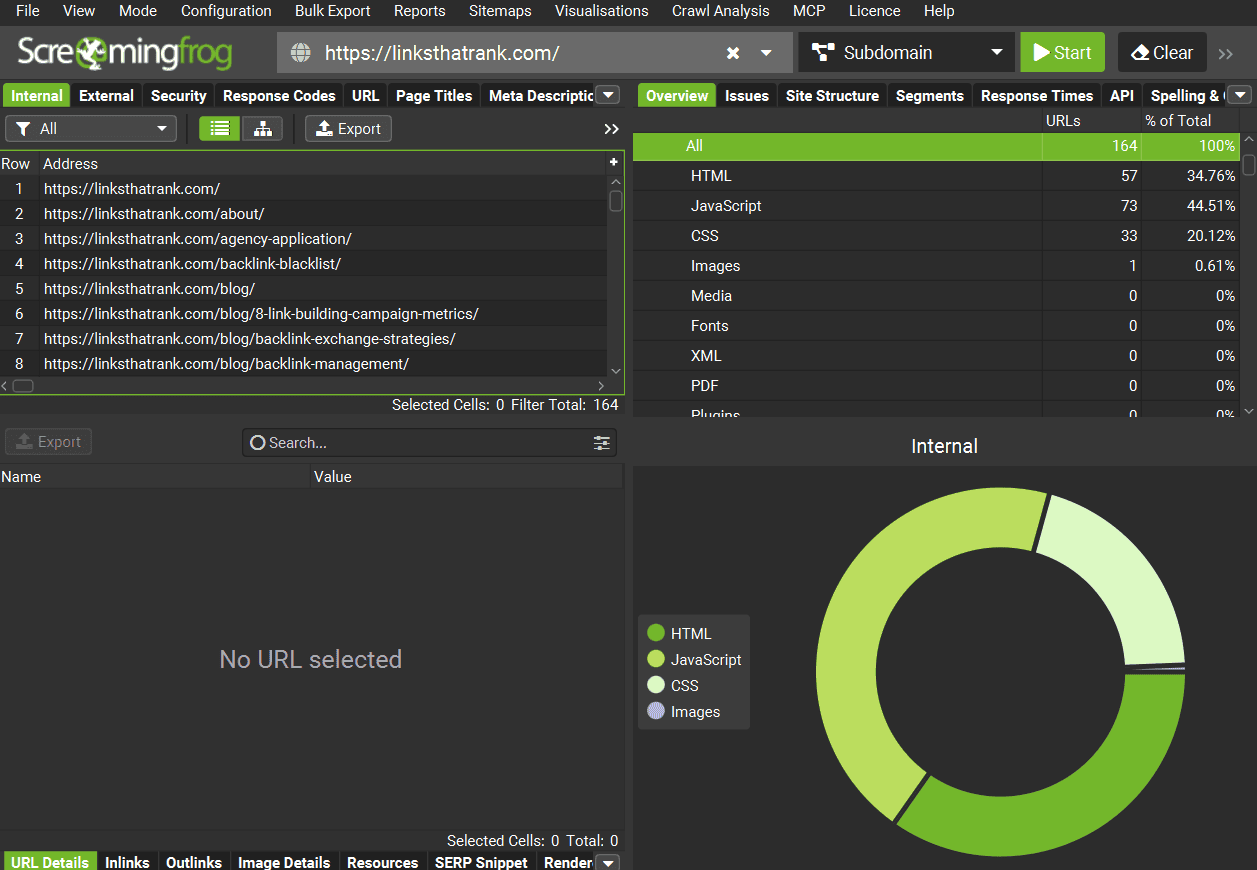
Task: Add column with plus icon
Action: tap(614, 162)
